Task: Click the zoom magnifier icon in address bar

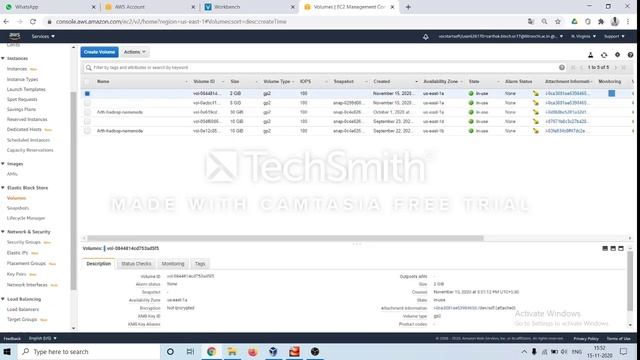Action: (x=544, y=22)
